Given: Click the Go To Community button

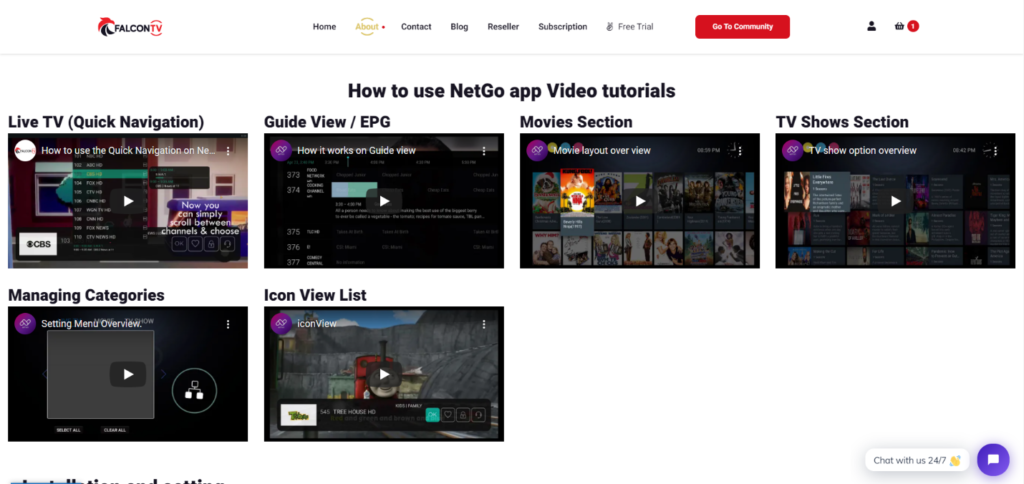Looking at the screenshot, I should [743, 27].
